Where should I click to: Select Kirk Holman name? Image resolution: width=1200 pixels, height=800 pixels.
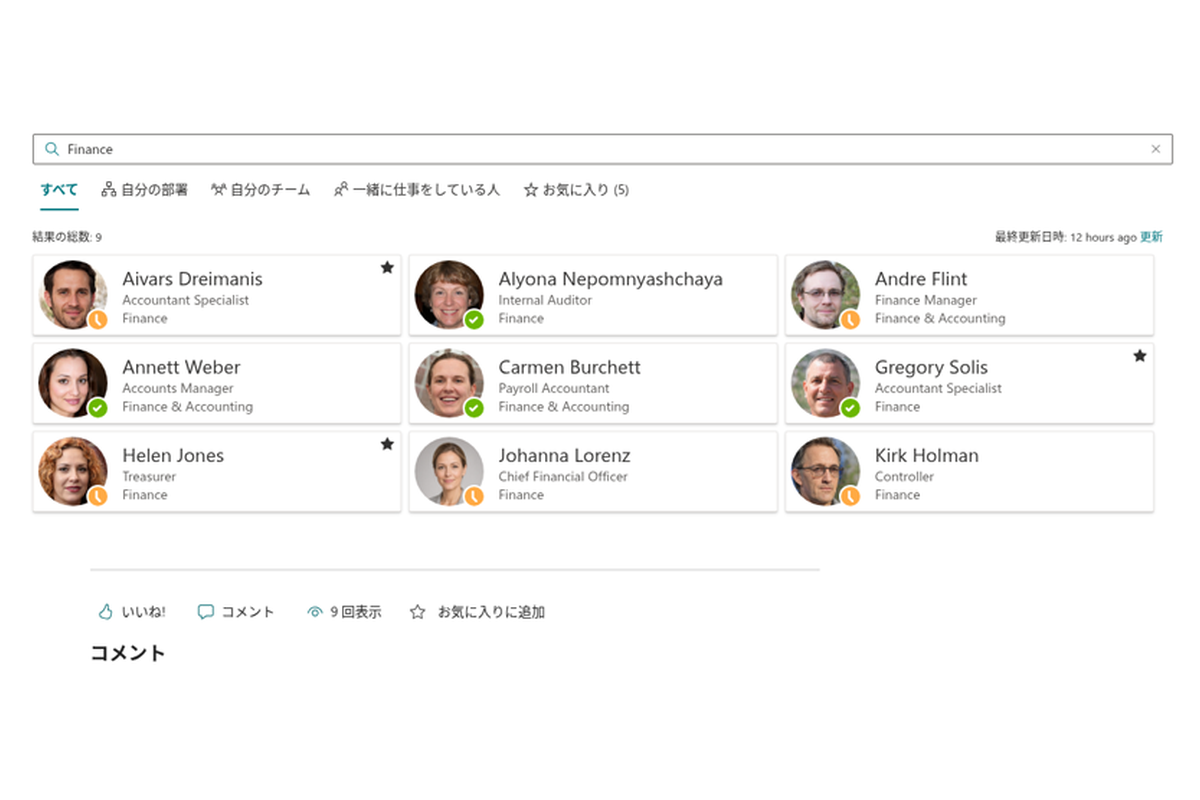pyautogui.click(x=926, y=455)
